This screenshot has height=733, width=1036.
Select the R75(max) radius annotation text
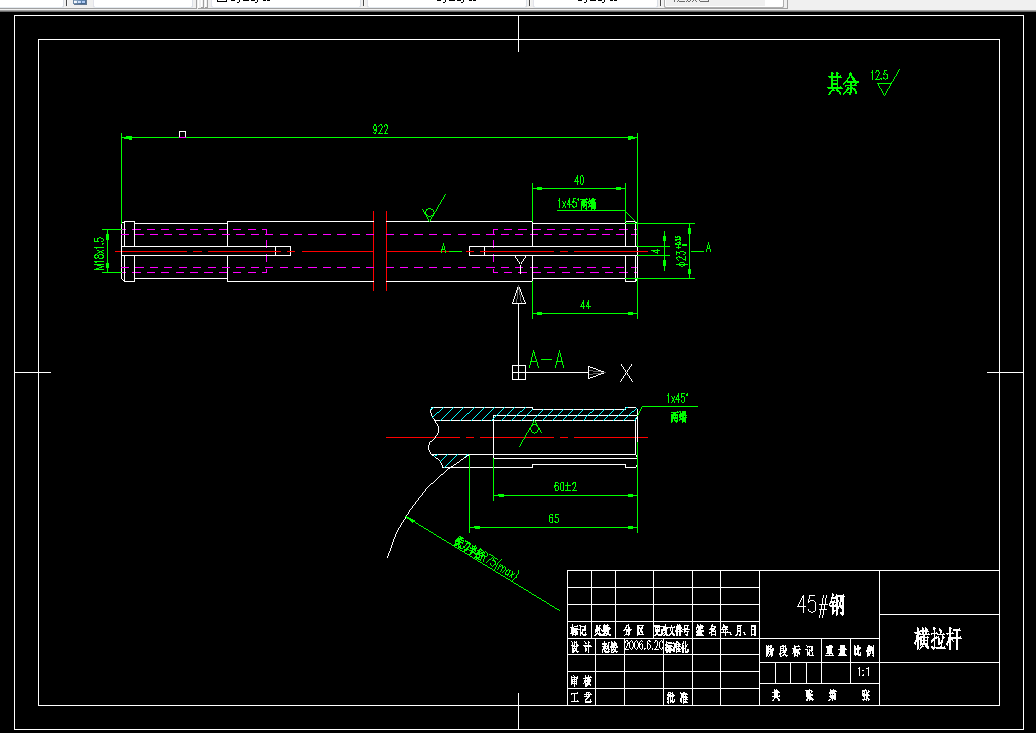click(487, 559)
